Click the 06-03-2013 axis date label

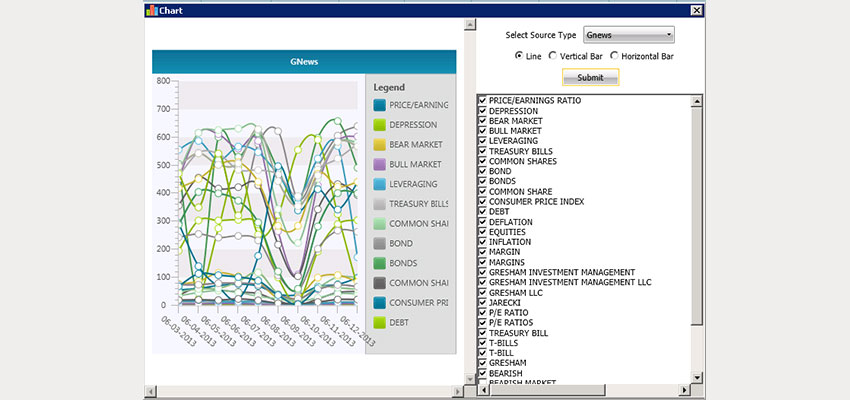click(x=178, y=332)
